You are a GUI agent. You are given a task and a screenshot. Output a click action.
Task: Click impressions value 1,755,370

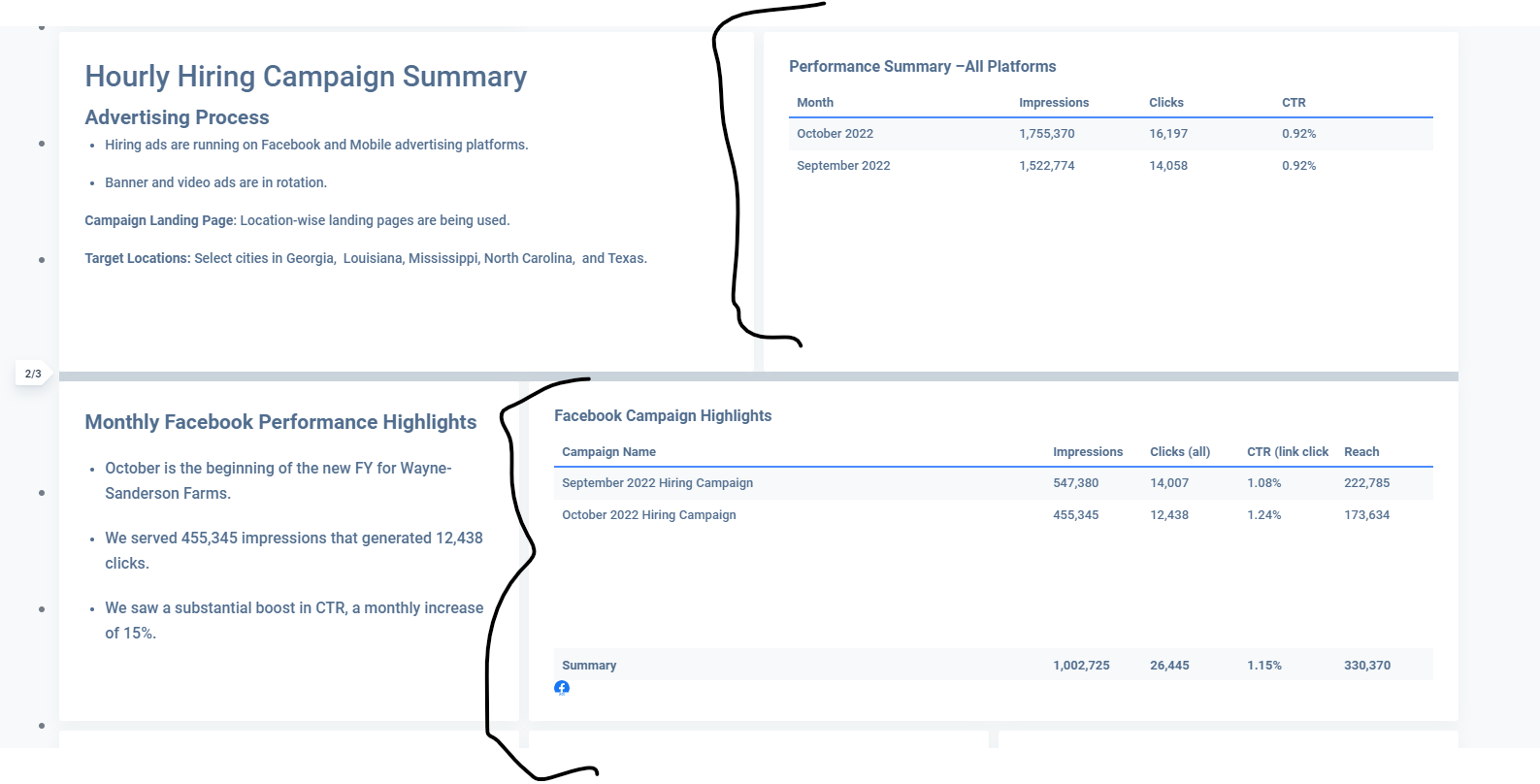pyautogui.click(x=1047, y=134)
